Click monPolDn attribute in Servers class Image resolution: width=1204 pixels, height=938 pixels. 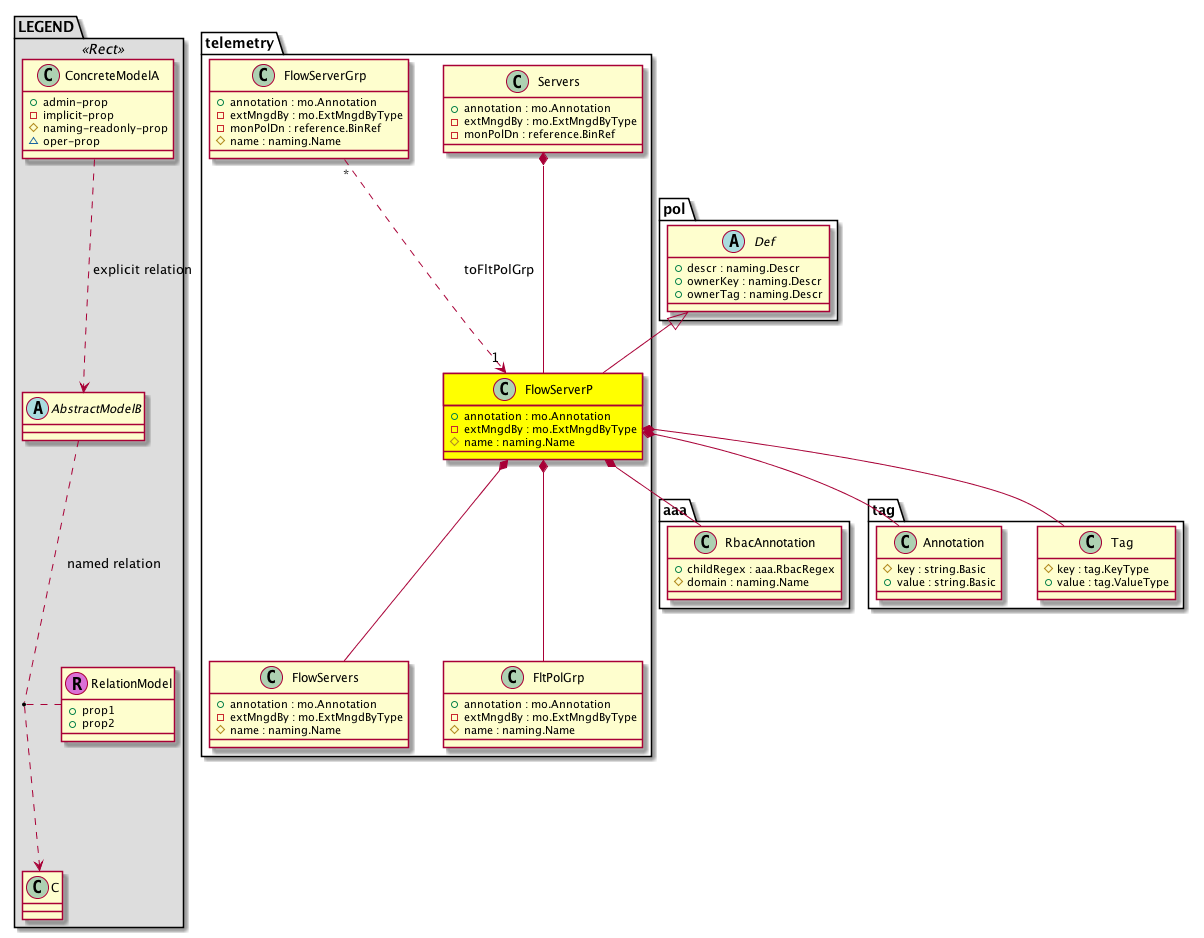[x=532, y=134]
